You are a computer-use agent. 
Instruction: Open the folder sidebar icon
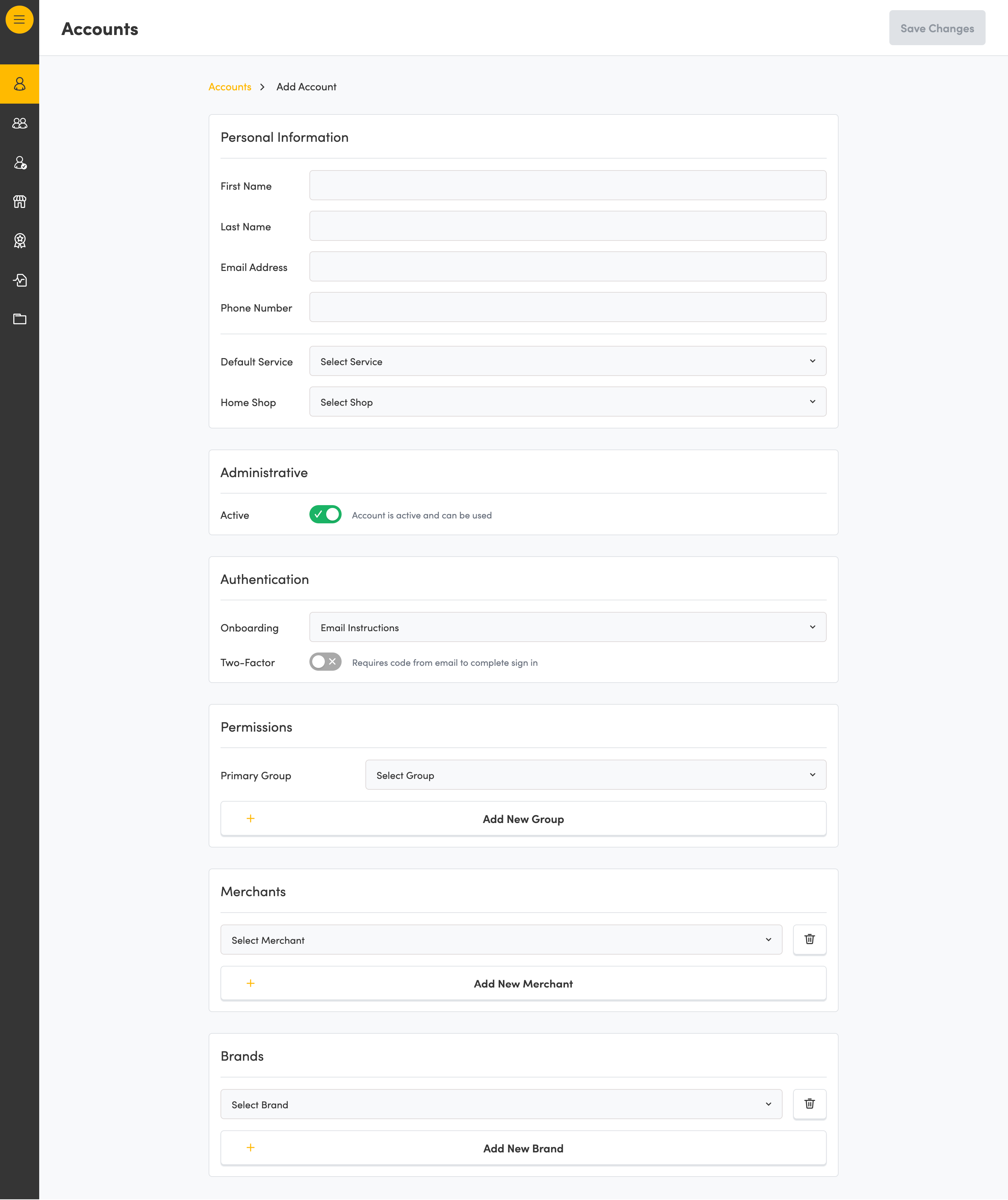(20, 319)
